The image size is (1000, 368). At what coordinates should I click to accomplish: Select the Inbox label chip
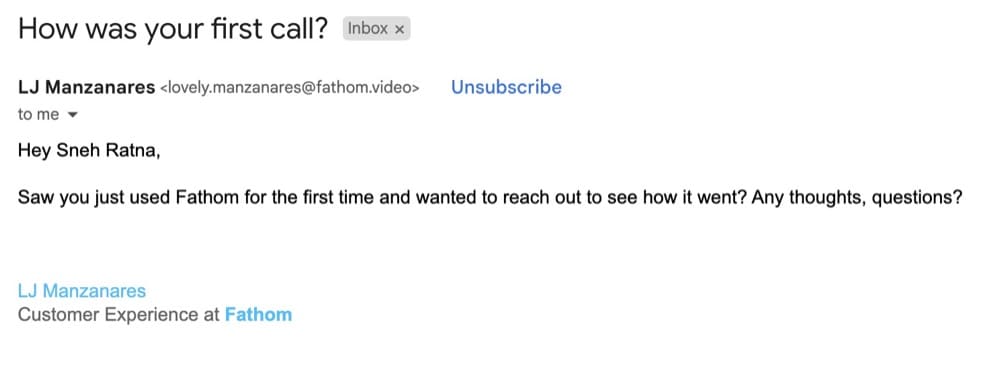point(376,29)
